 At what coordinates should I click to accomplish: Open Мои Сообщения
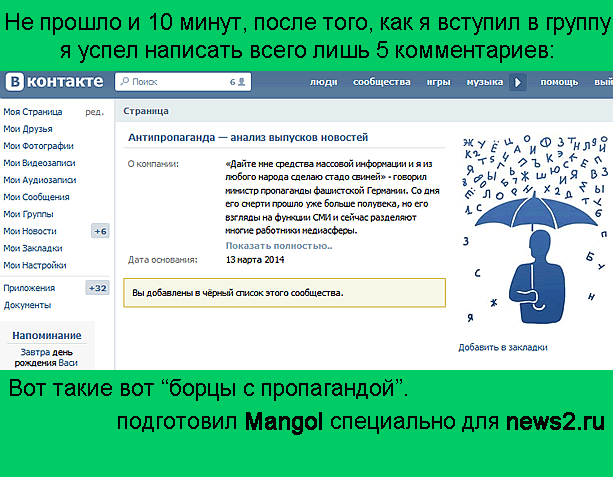tap(36, 197)
